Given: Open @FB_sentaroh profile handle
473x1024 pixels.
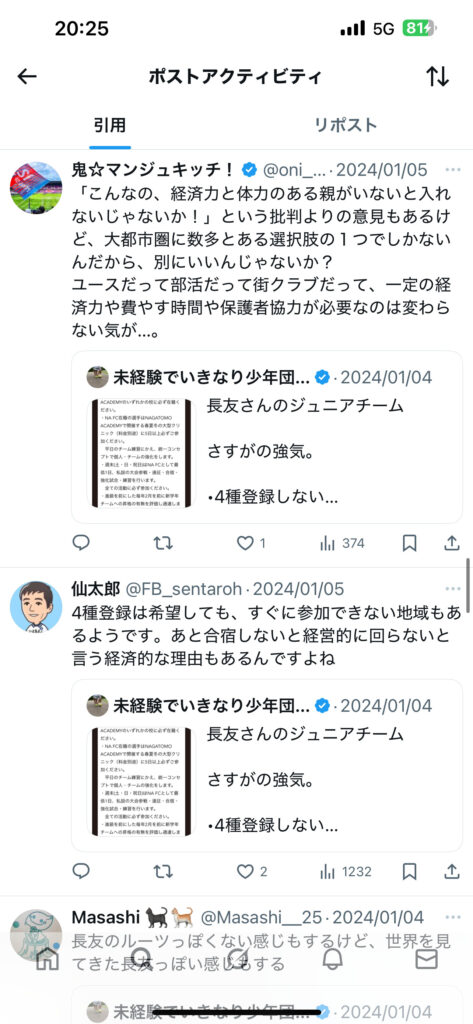Looking at the screenshot, I should [186, 589].
